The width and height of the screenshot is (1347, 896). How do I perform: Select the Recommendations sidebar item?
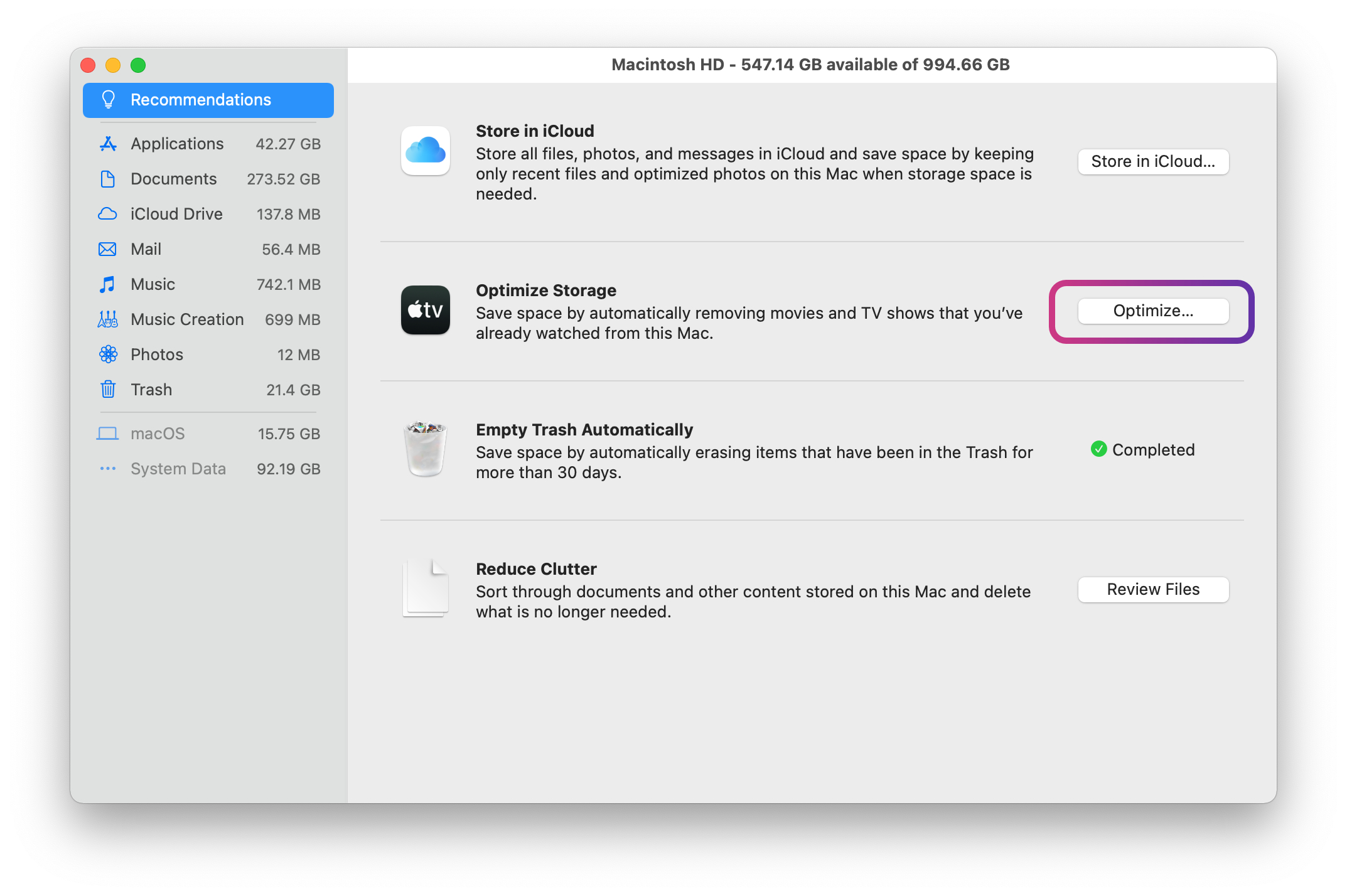(208, 100)
